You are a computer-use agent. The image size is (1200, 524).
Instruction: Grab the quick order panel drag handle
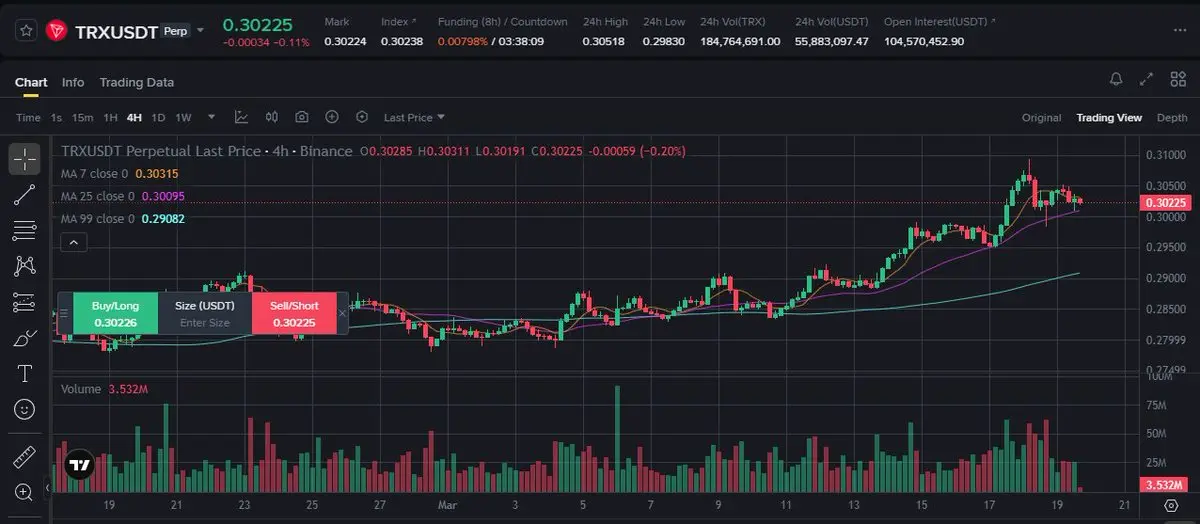(x=65, y=313)
